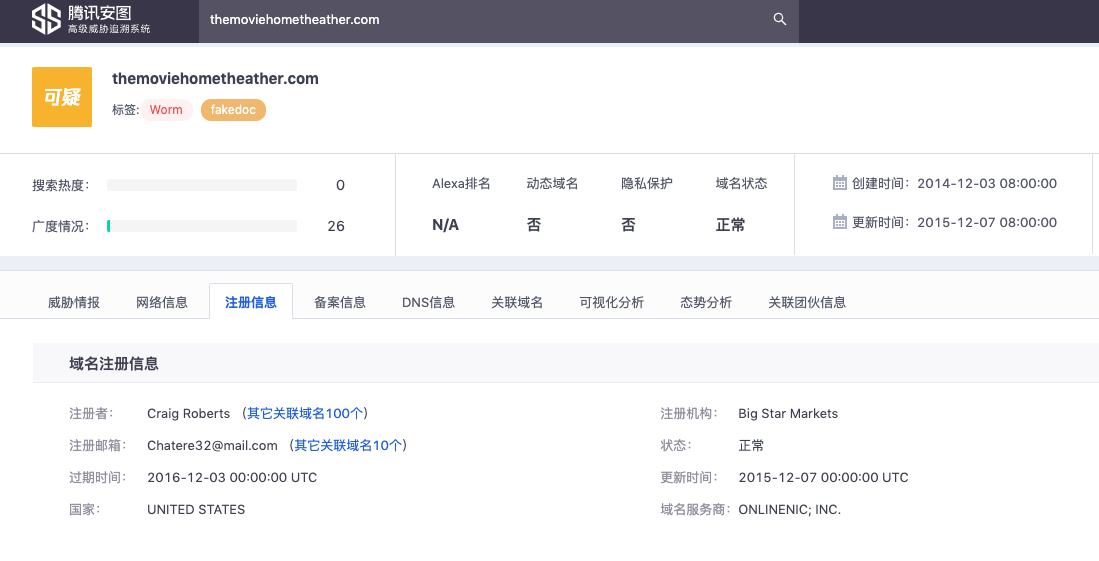Switch to the 关联团伙信息 tab
Viewport: 1099px width, 561px height.
pos(807,302)
